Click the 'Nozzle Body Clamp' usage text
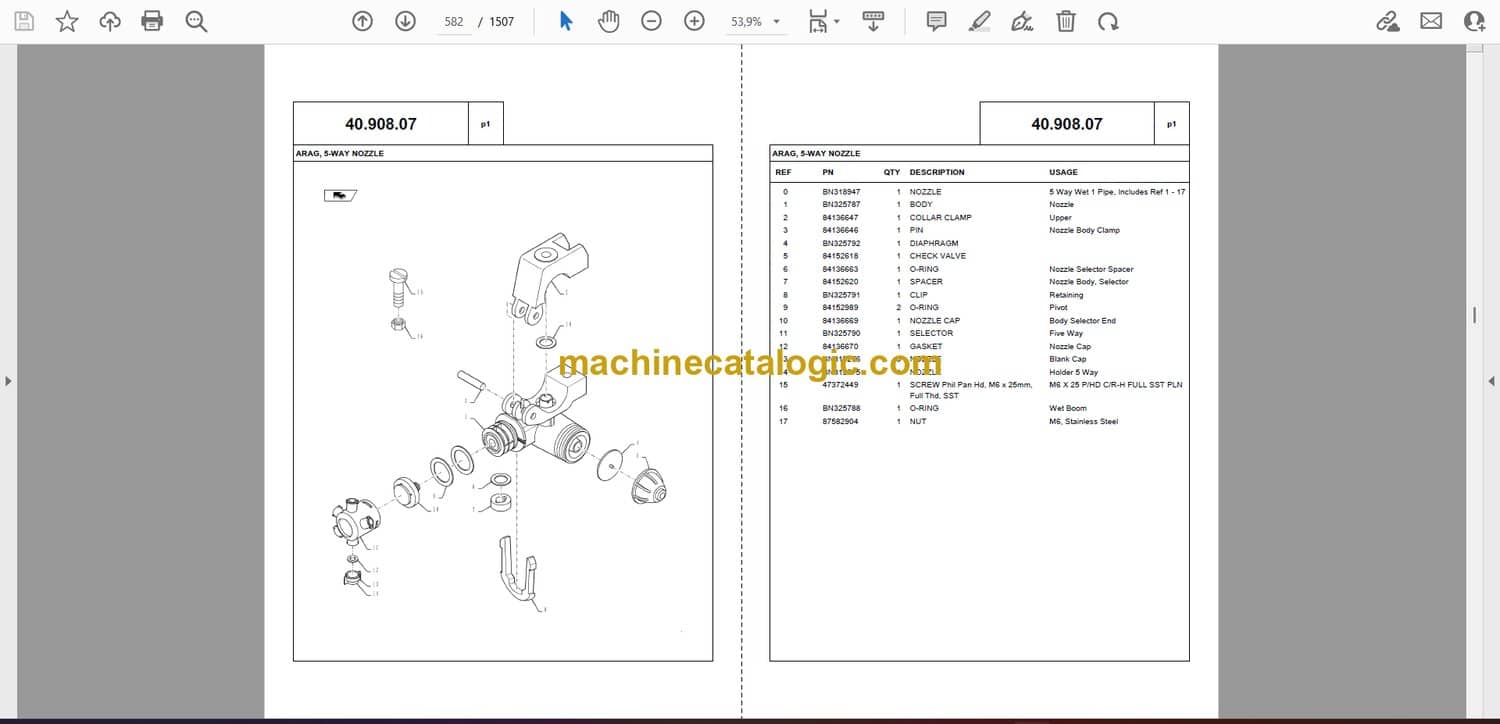Viewport: 1500px width, 724px height. tap(1084, 231)
